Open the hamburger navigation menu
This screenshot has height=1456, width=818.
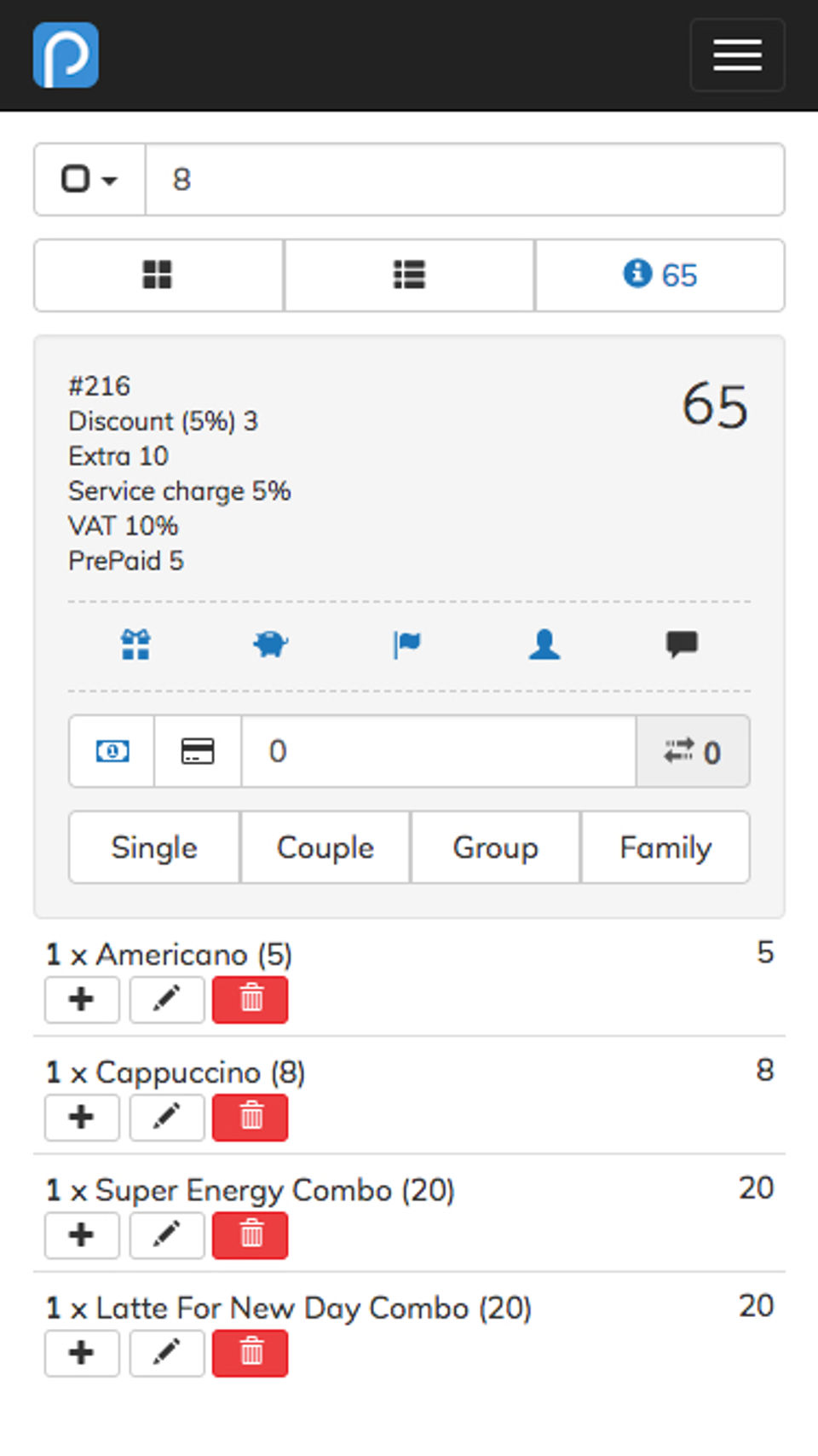pos(737,55)
